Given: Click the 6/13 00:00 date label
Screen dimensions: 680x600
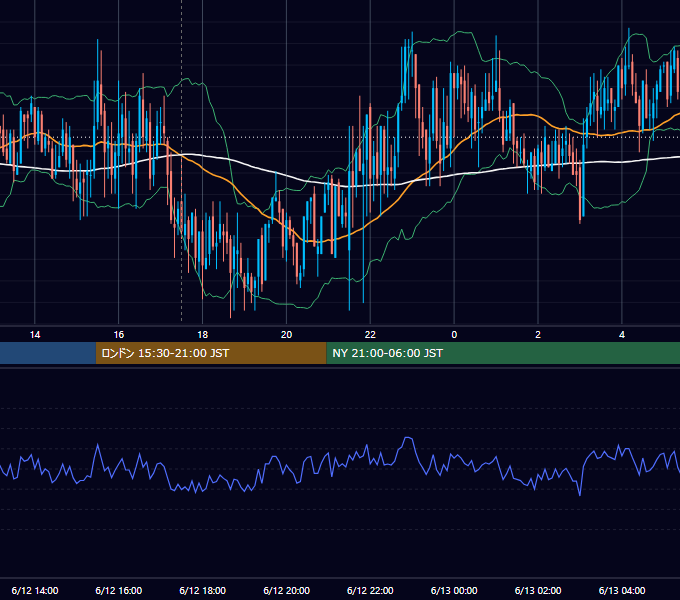Looking at the screenshot, I should click(x=454, y=590).
